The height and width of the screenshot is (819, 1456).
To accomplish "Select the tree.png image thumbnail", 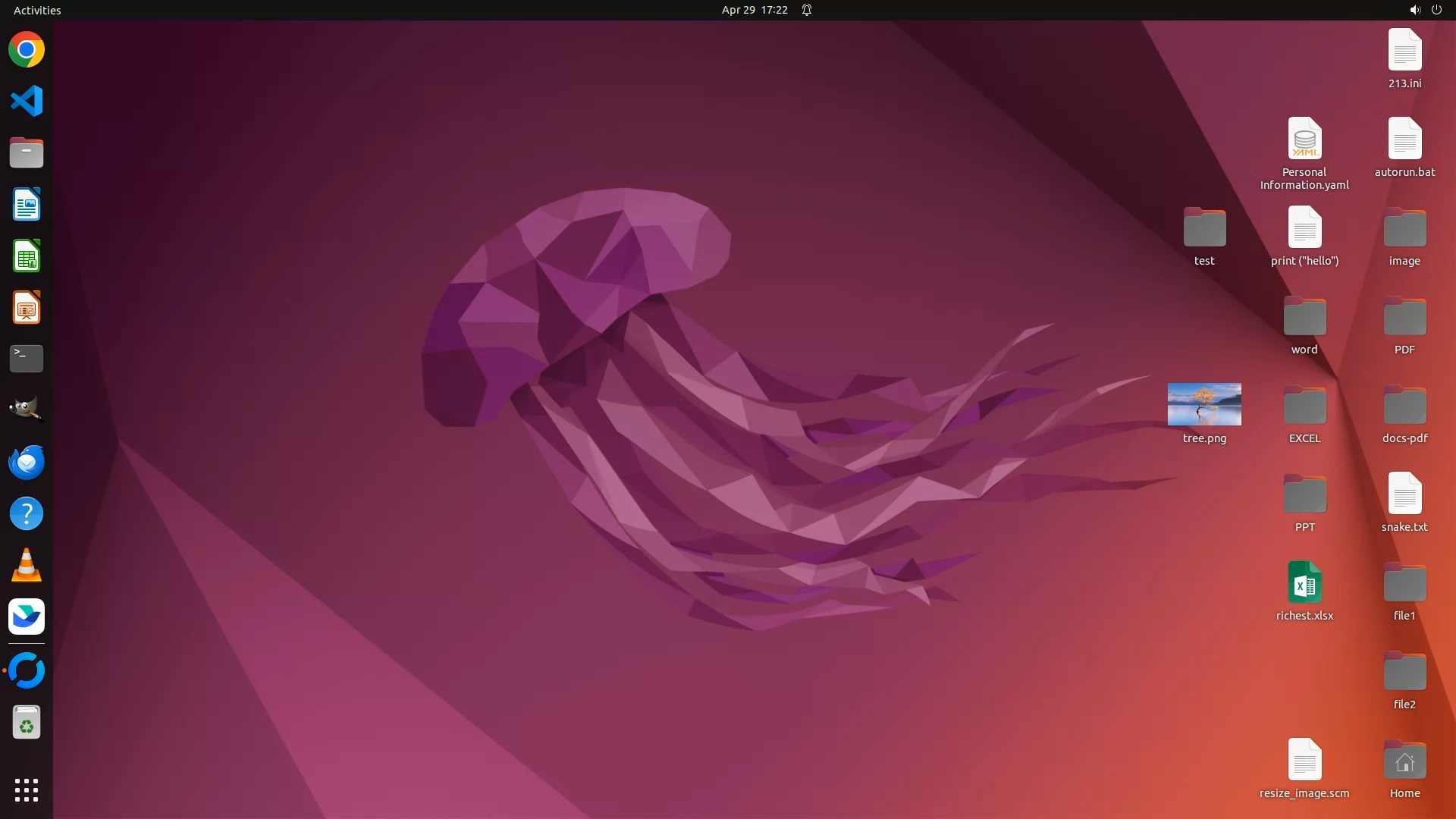I will (x=1204, y=404).
